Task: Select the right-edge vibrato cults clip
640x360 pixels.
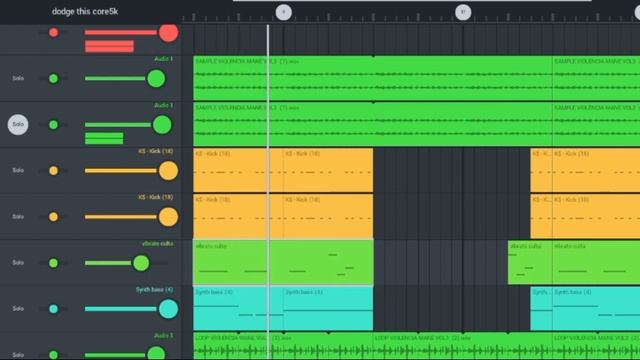Action: [x=596, y=262]
